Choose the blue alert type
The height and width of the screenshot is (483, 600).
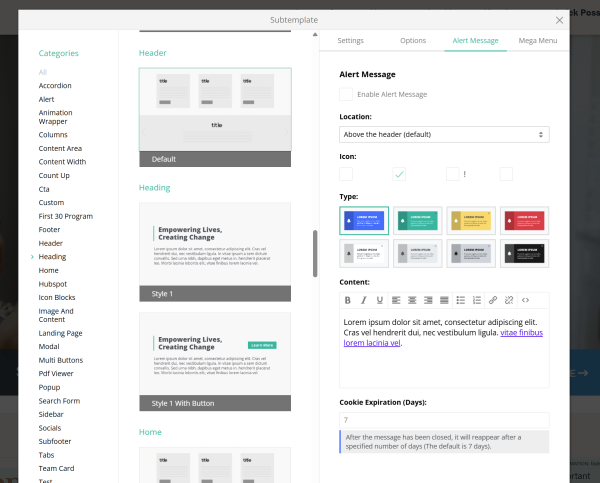(x=364, y=221)
